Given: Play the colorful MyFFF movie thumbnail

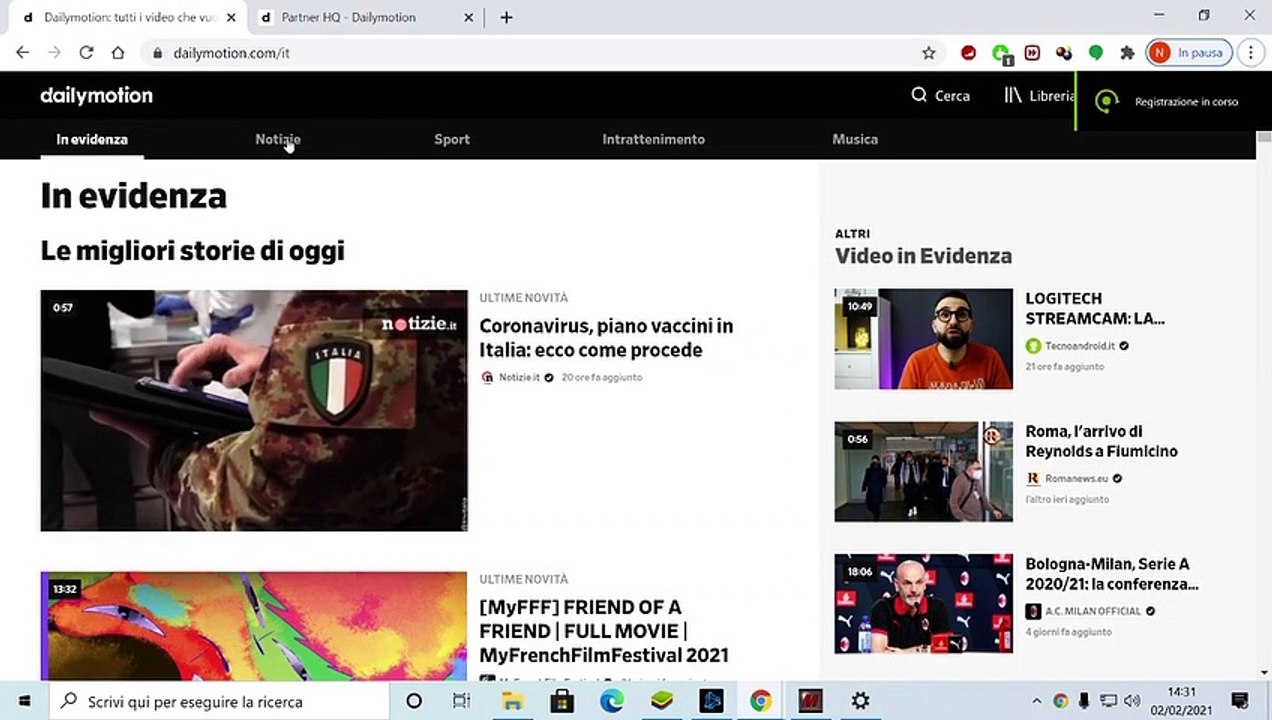Looking at the screenshot, I should point(254,626).
